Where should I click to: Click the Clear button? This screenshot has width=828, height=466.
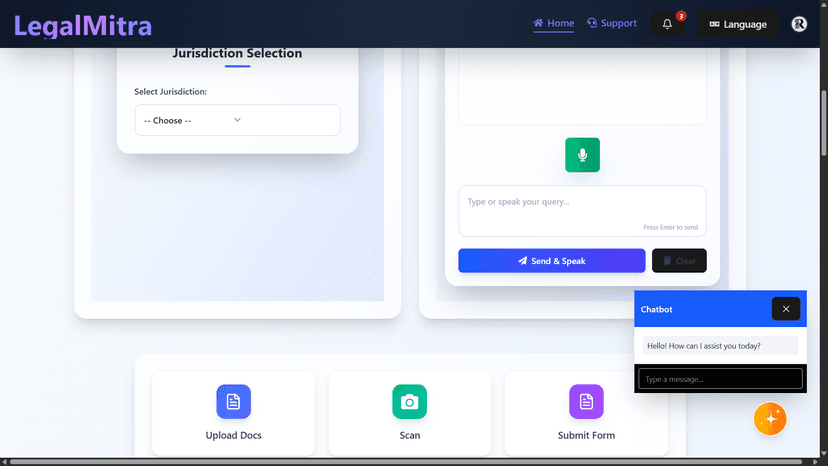pos(679,261)
